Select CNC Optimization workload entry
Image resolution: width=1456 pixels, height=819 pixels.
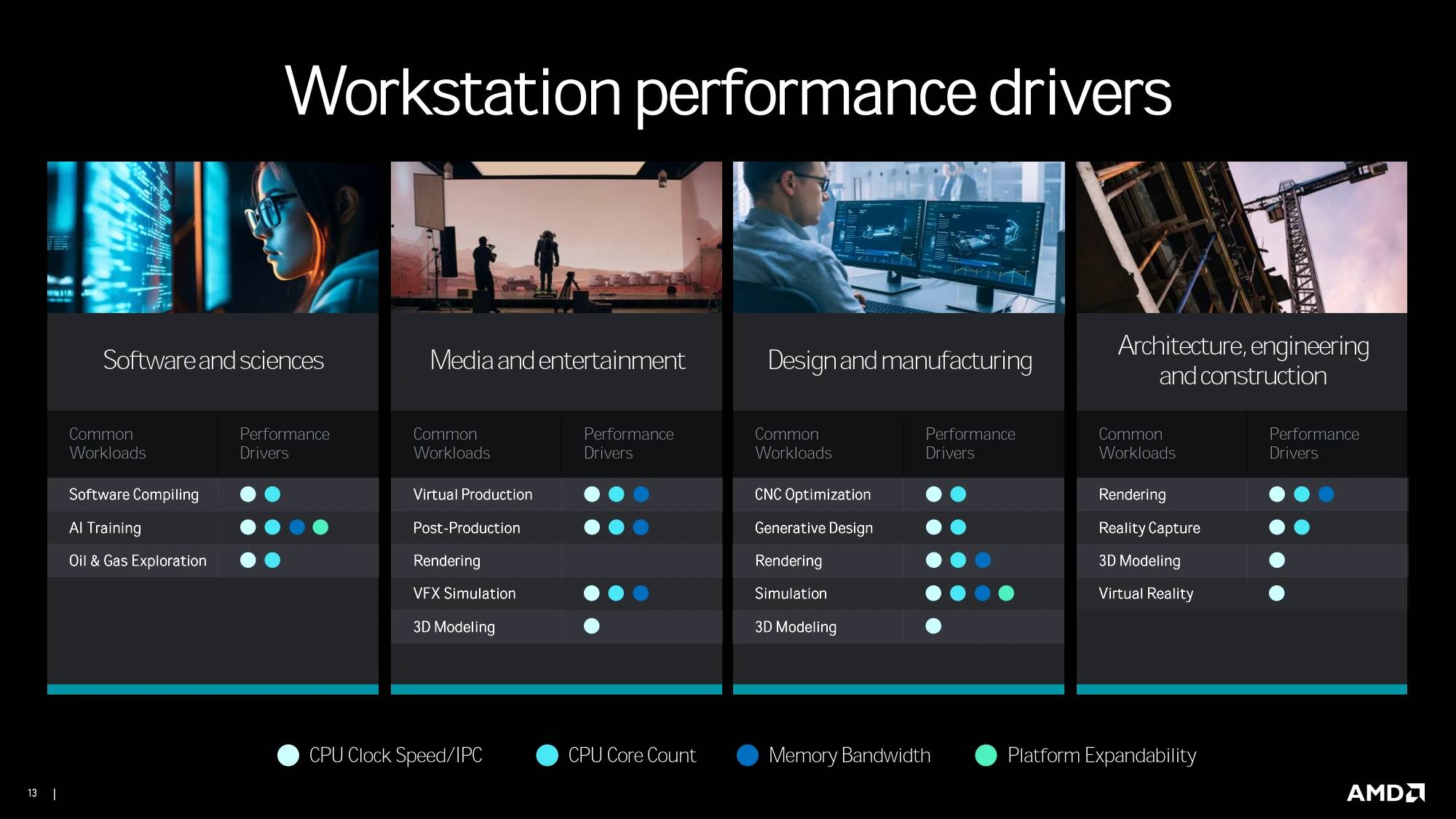point(812,493)
